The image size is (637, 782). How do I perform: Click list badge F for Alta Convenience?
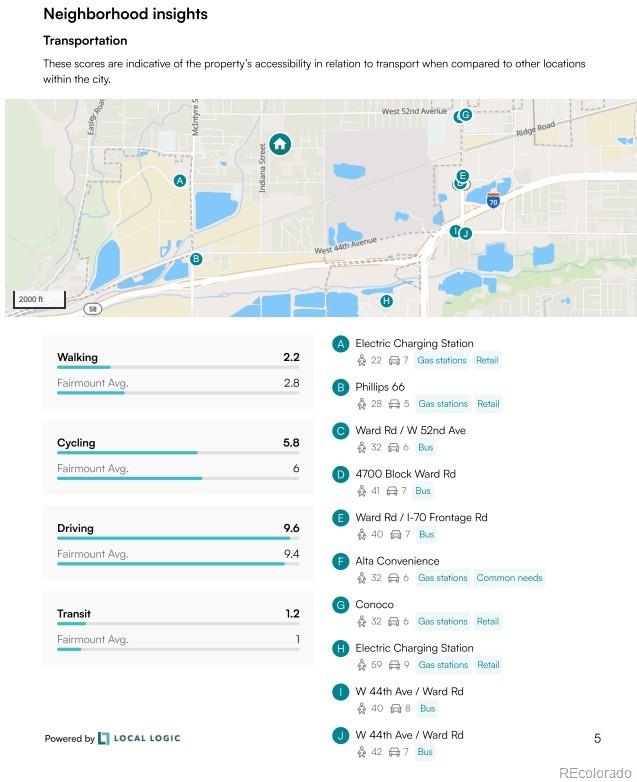(x=341, y=562)
